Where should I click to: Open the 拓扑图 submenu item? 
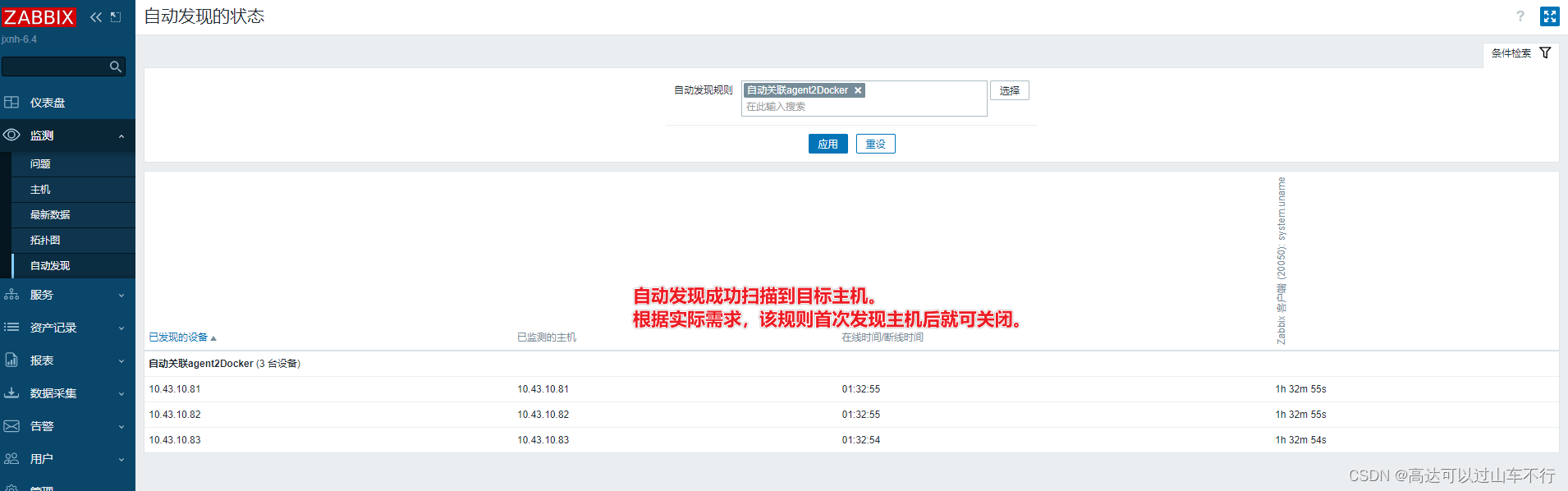point(73,241)
